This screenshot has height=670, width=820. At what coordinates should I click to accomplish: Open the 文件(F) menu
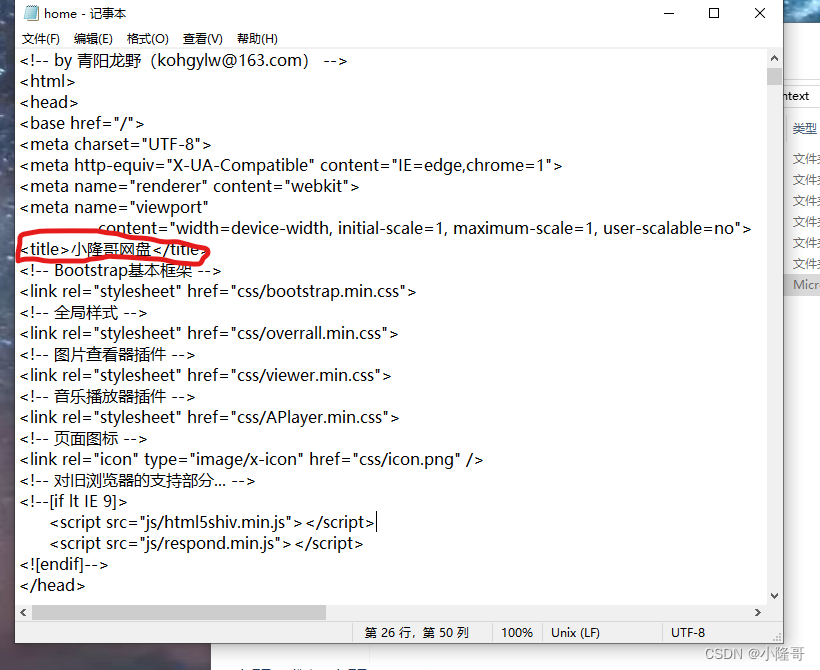41,39
